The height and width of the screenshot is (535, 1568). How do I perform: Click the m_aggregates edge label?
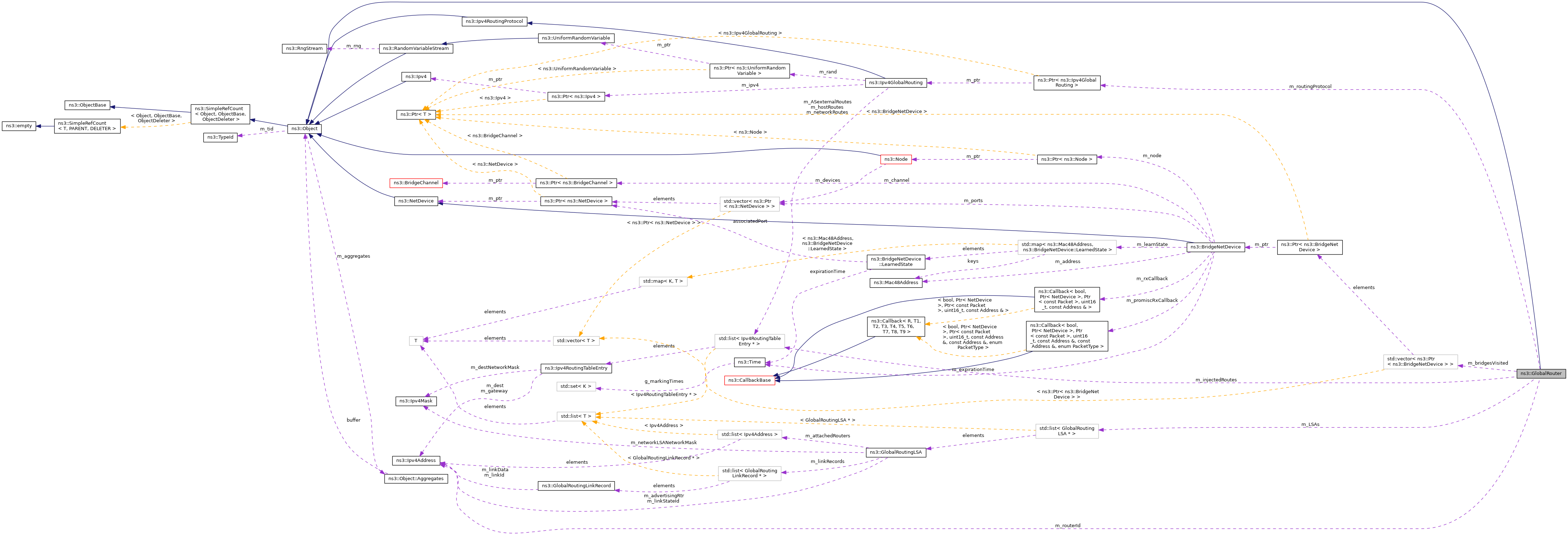353,256
